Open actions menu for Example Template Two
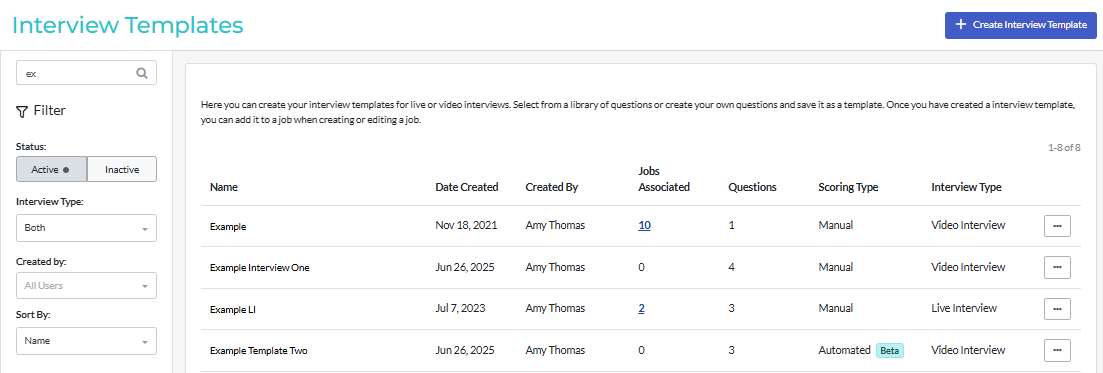This screenshot has height=373, width=1103. pyautogui.click(x=1057, y=350)
